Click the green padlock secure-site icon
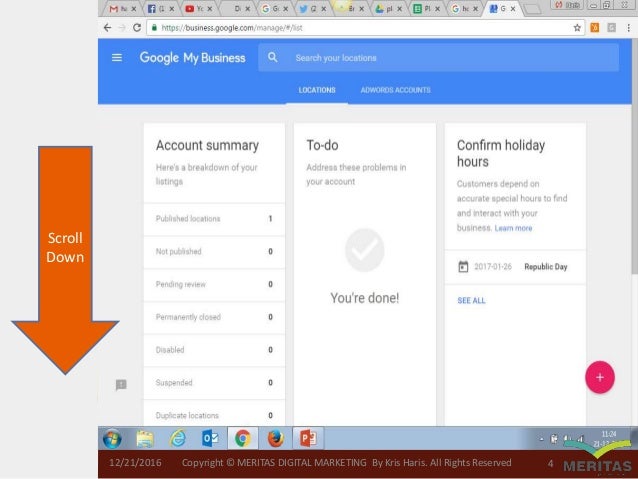Viewport: 638px width, 479px height. click(x=154, y=28)
